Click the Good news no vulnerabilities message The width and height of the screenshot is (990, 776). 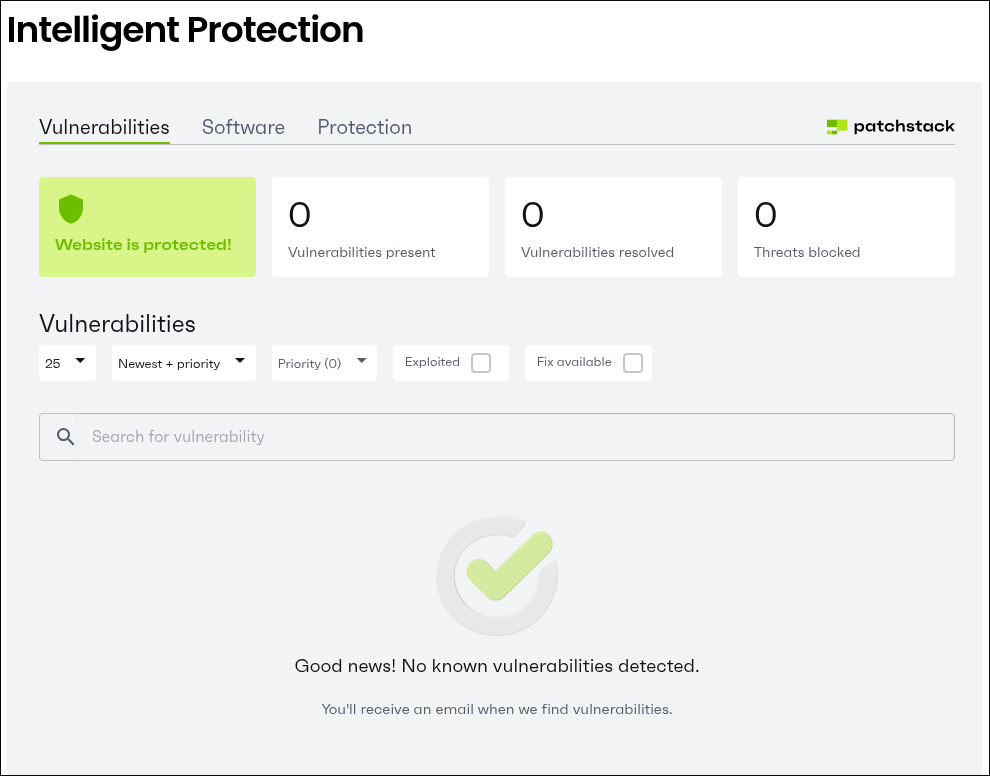(497, 666)
